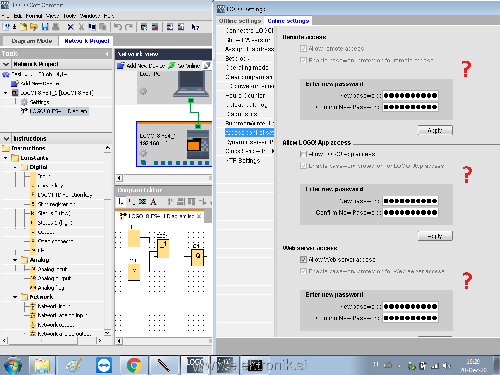The image size is (500, 375).
Task: Select FTP Settings in settings list
Action: pyautogui.click(x=243, y=161)
